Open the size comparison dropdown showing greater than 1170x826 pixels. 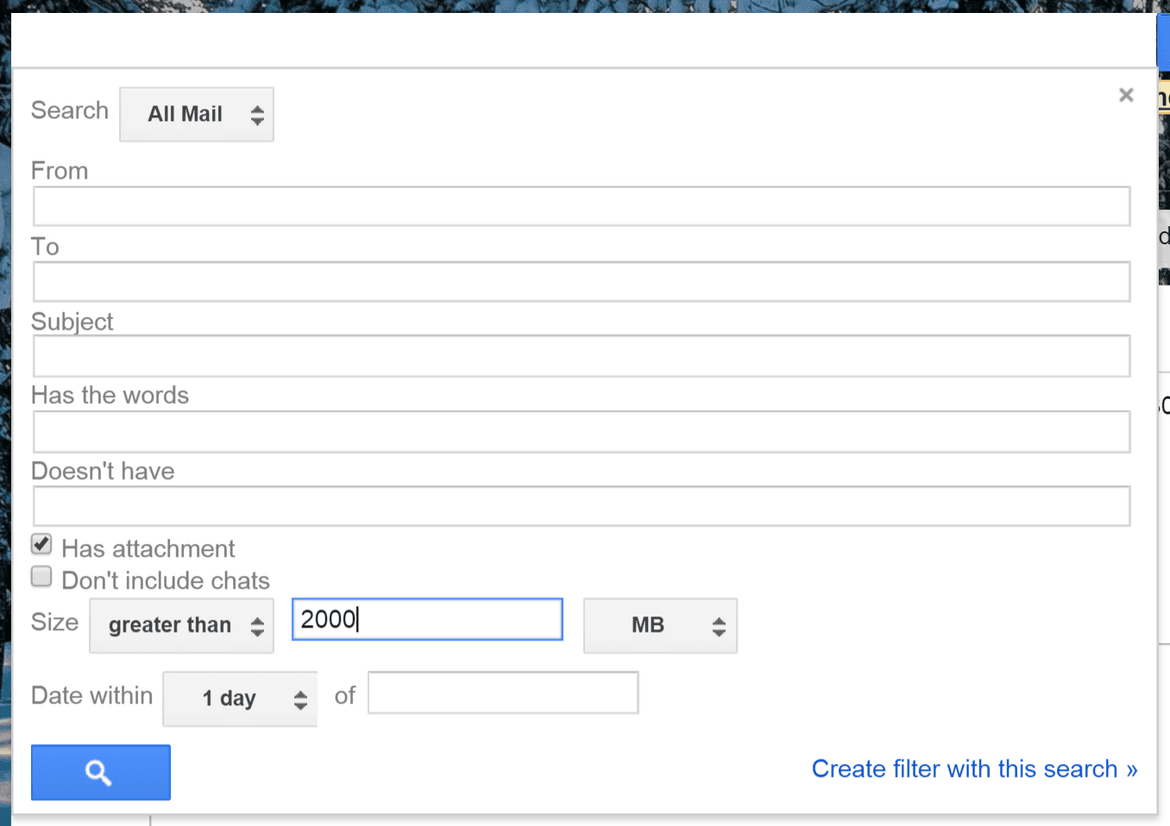[x=180, y=625]
